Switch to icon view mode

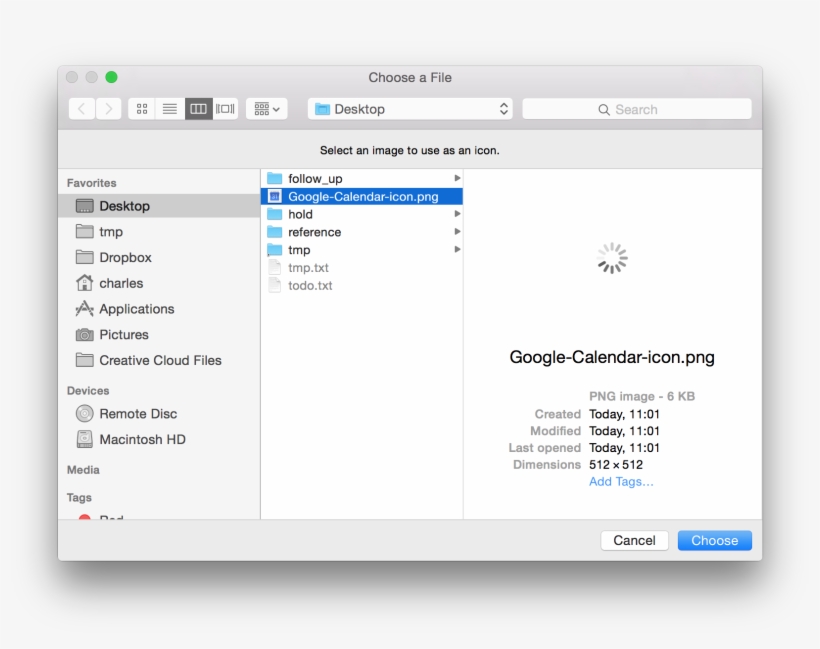[x=142, y=109]
